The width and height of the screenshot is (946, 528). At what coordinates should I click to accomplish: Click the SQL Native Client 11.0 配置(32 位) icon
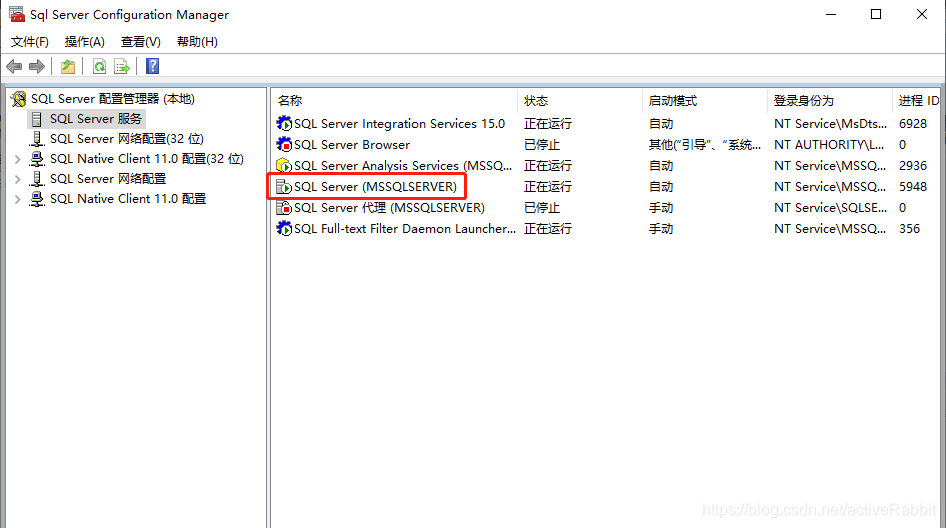(37, 159)
